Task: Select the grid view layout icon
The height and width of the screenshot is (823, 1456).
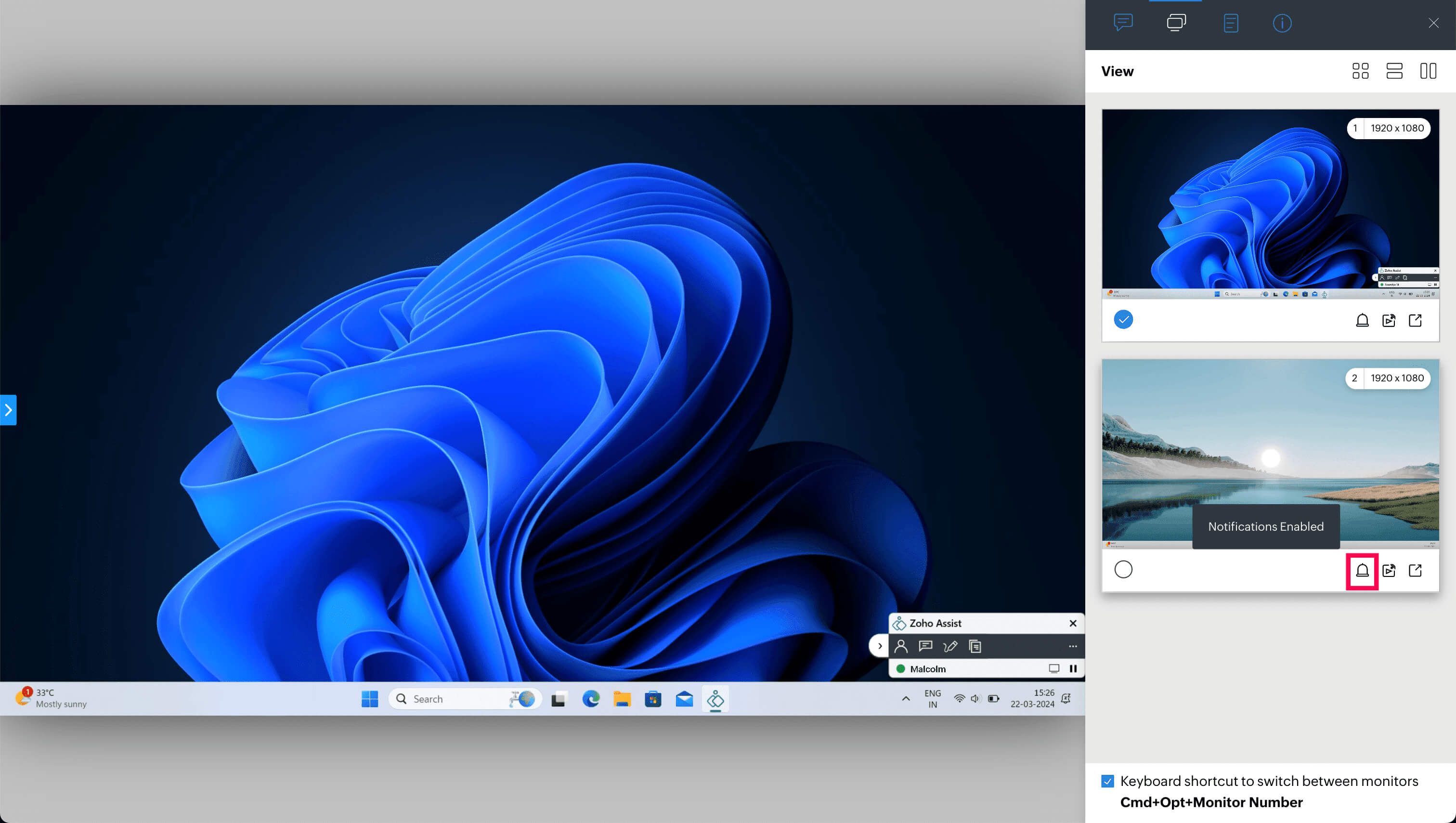Action: (x=1360, y=71)
